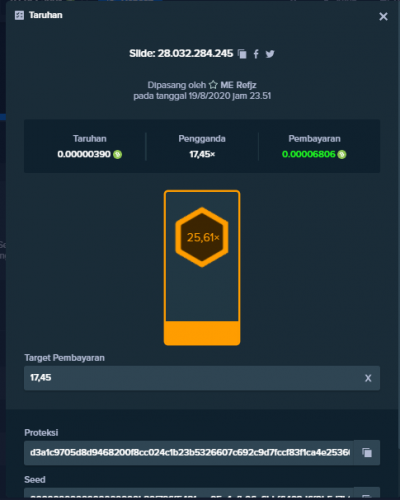Share bet on Twitter
400x500 pixels.
point(270,54)
